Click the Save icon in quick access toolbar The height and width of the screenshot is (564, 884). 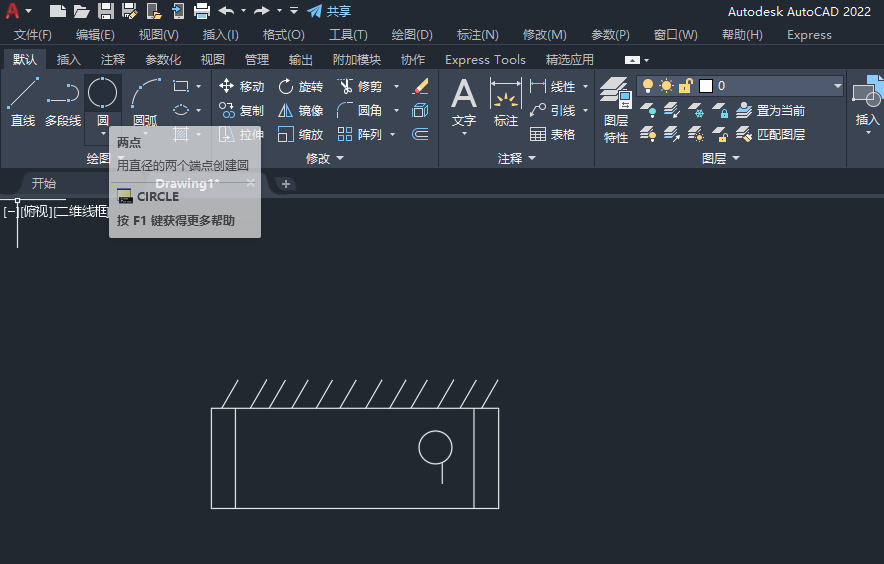point(105,11)
